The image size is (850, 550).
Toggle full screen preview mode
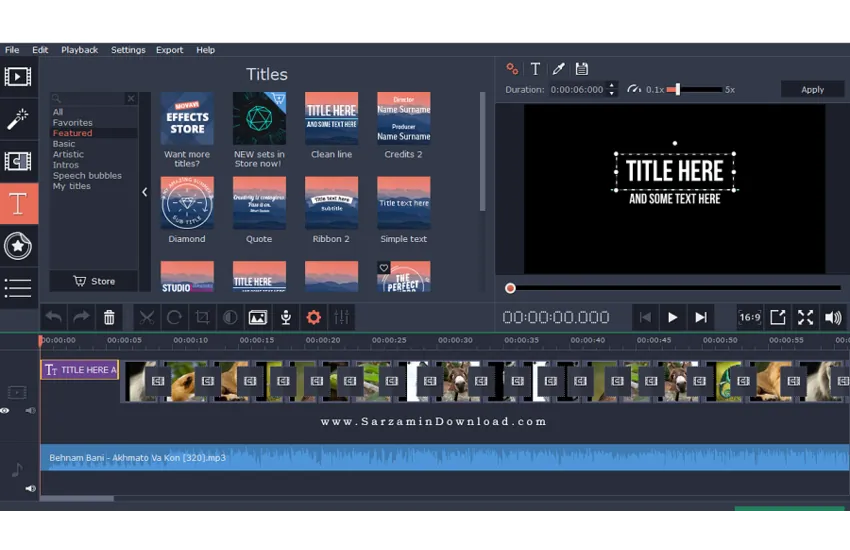tap(805, 317)
